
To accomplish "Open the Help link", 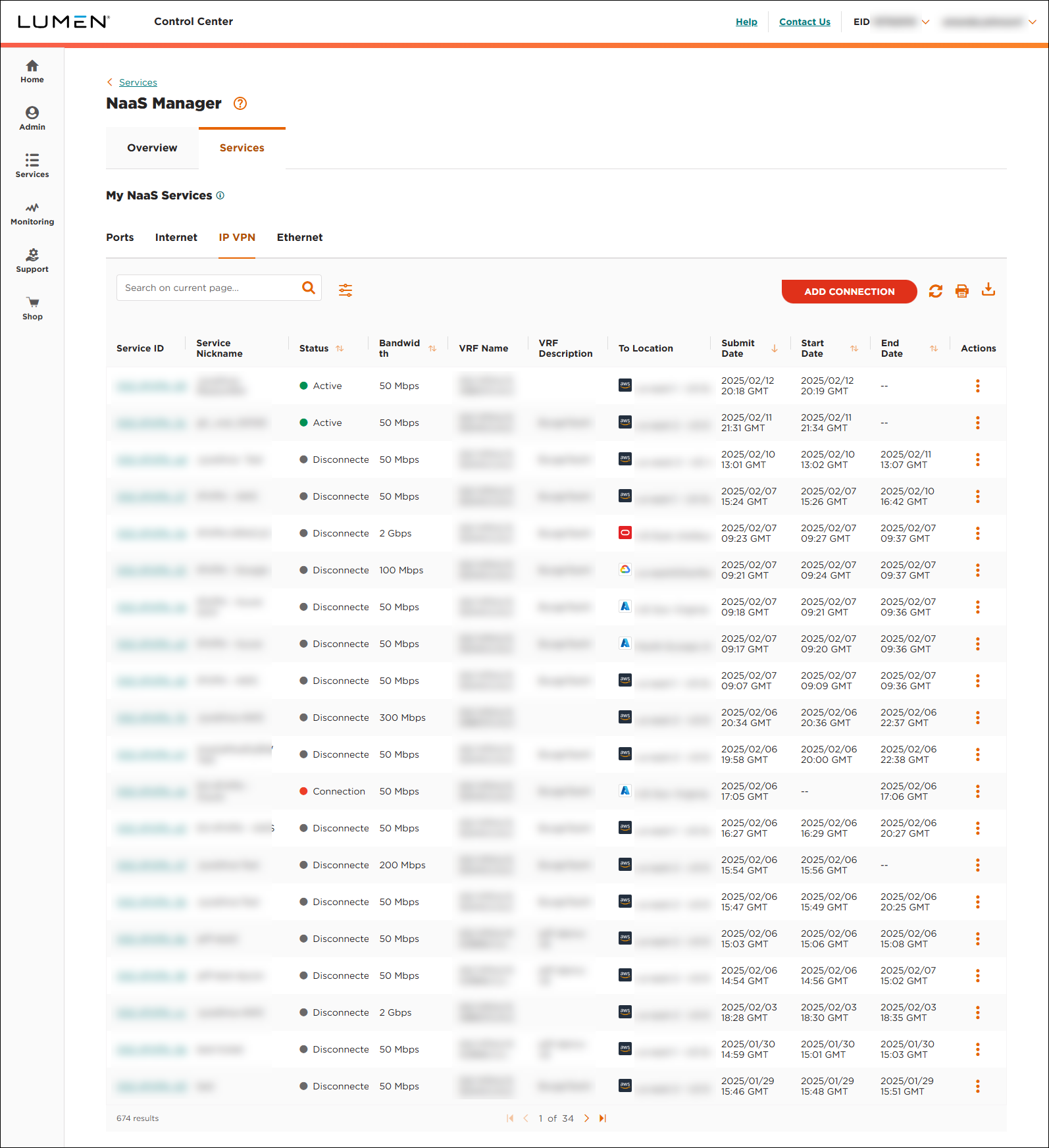I will (x=746, y=22).
